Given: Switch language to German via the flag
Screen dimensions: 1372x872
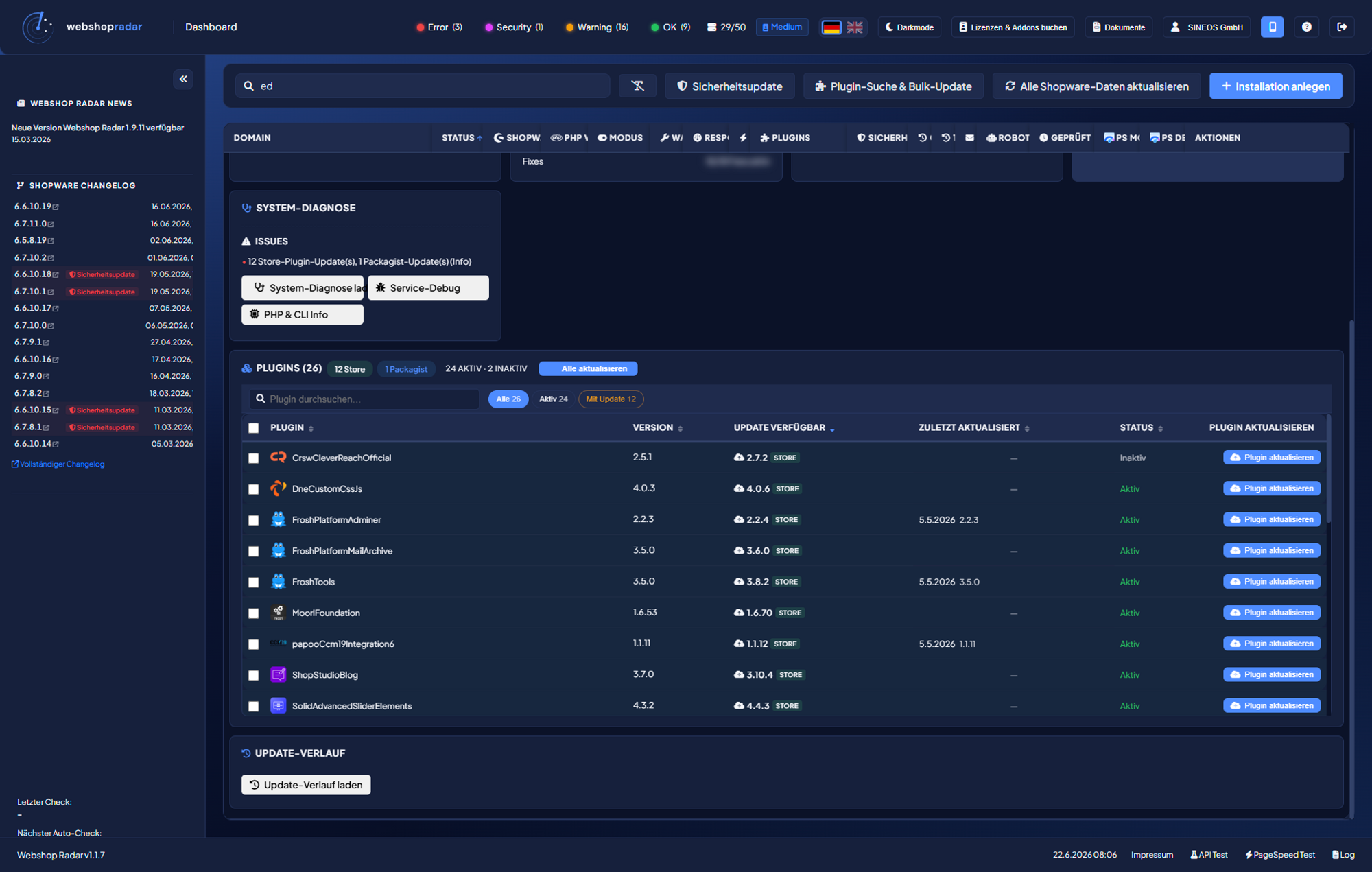Looking at the screenshot, I should [x=831, y=27].
